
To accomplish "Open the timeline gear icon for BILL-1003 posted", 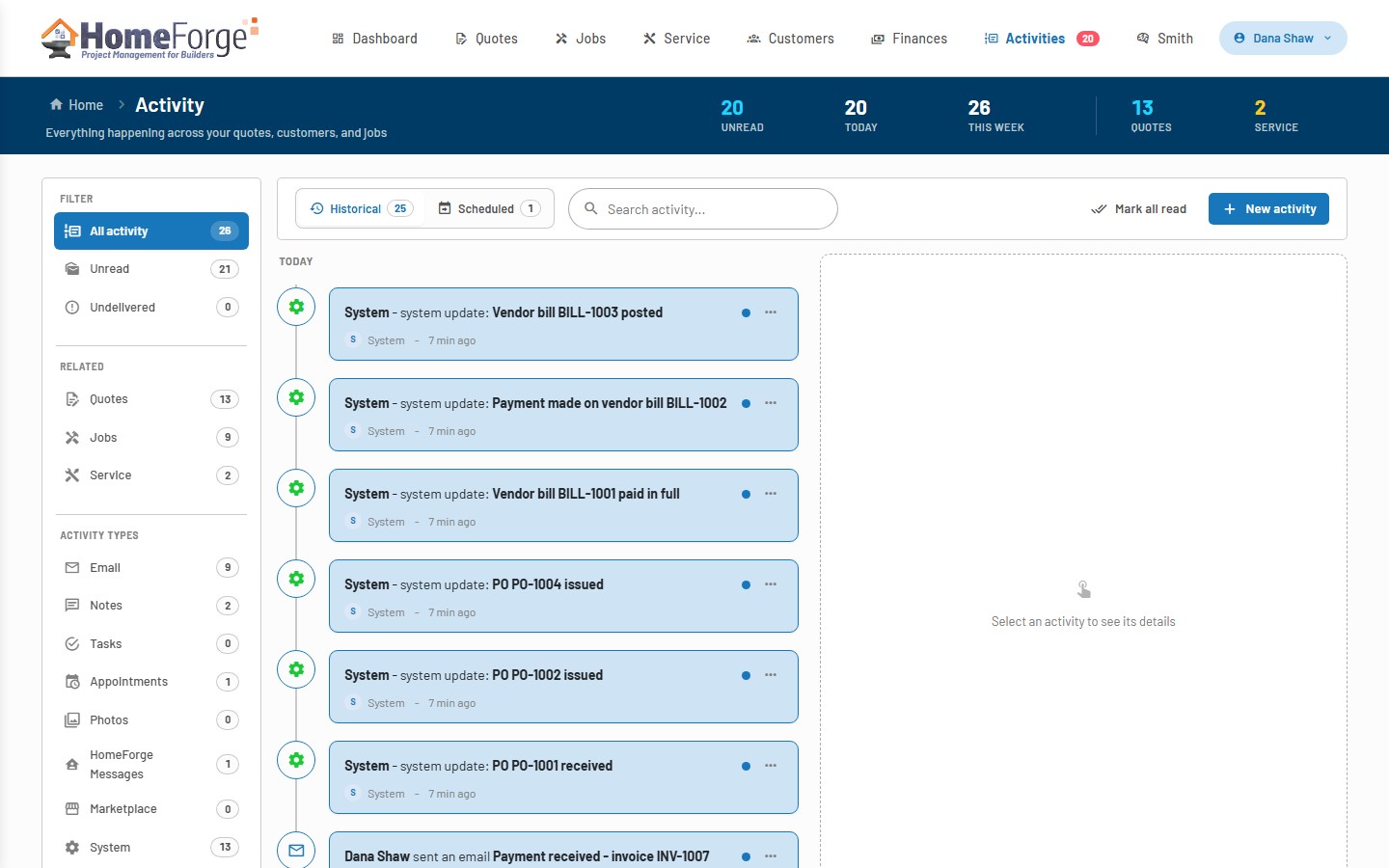I will coord(296,307).
